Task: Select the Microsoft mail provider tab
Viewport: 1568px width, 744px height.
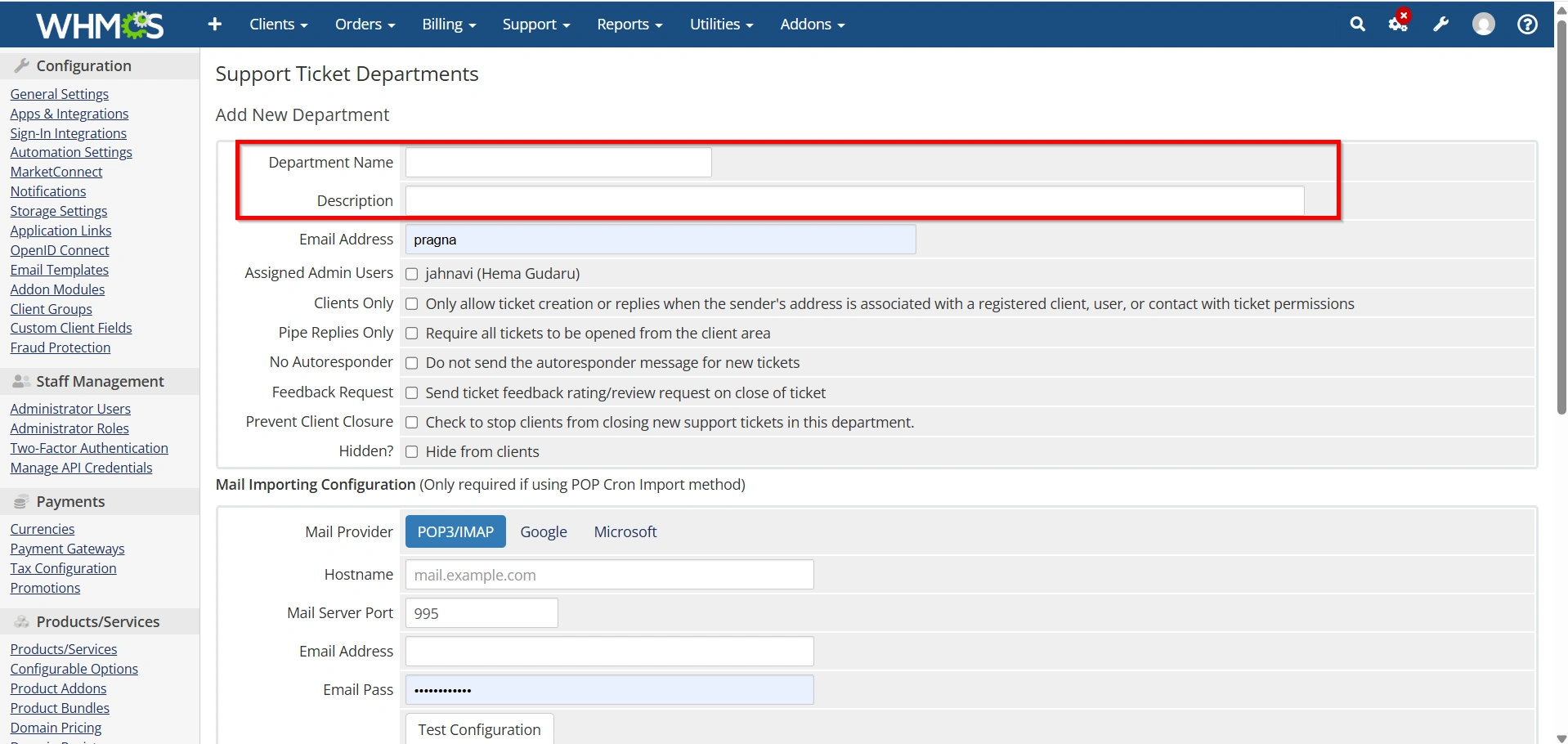Action: click(625, 531)
